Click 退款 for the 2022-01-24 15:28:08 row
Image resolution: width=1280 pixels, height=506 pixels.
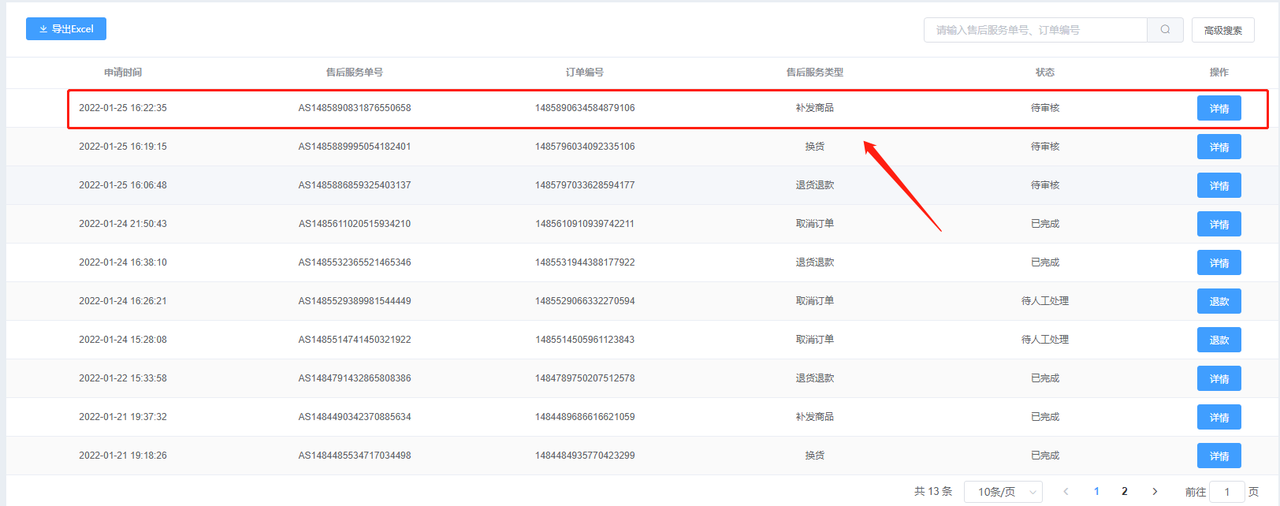[x=1219, y=340]
